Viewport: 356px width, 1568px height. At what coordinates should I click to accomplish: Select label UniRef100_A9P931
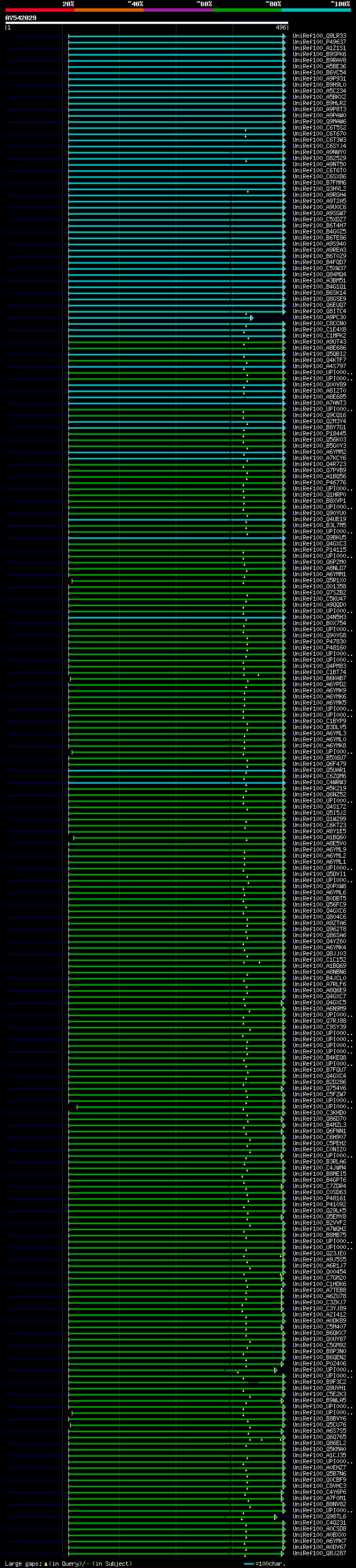[319, 78]
